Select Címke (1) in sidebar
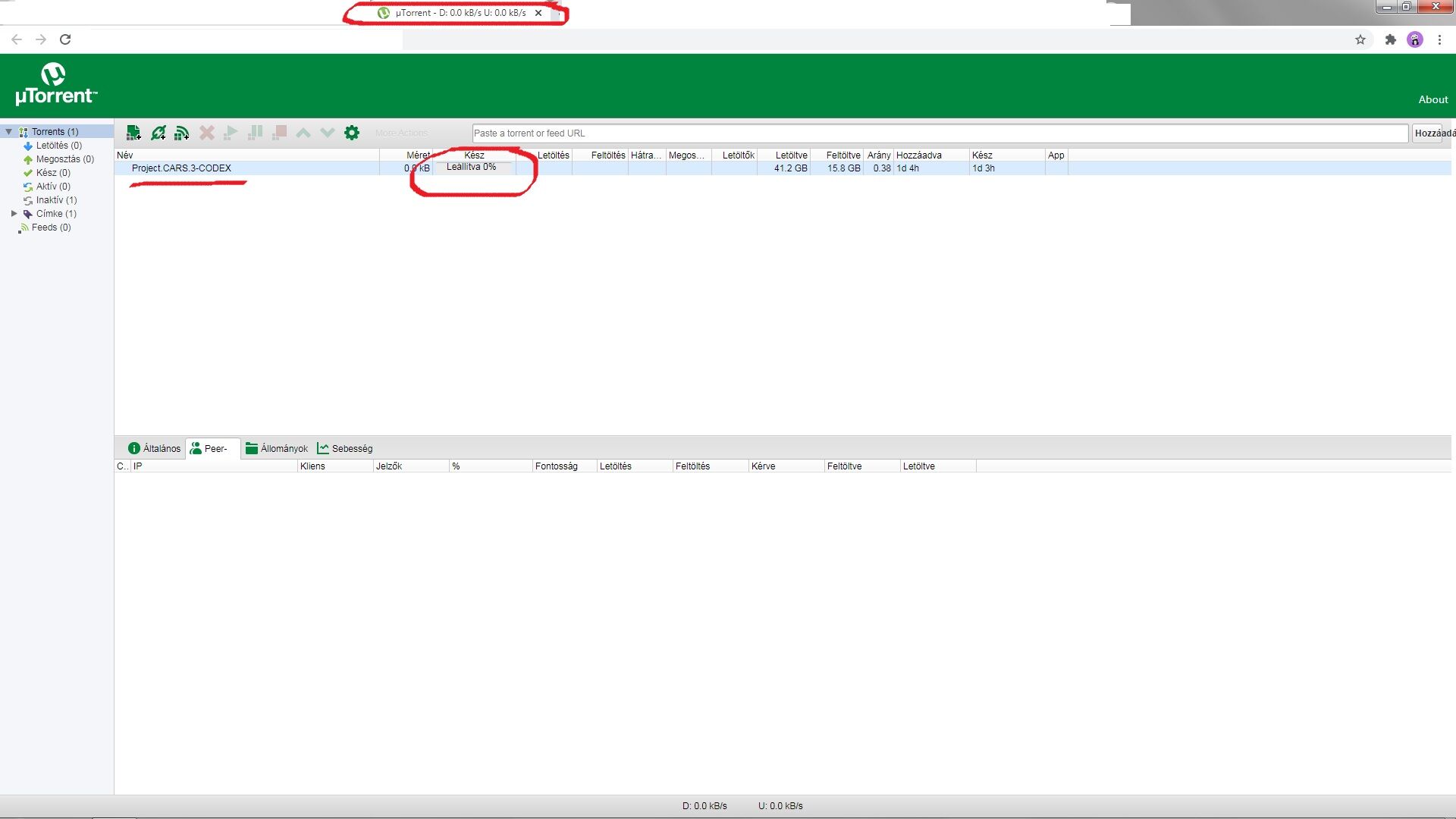The image size is (1456, 819). point(56,214)
